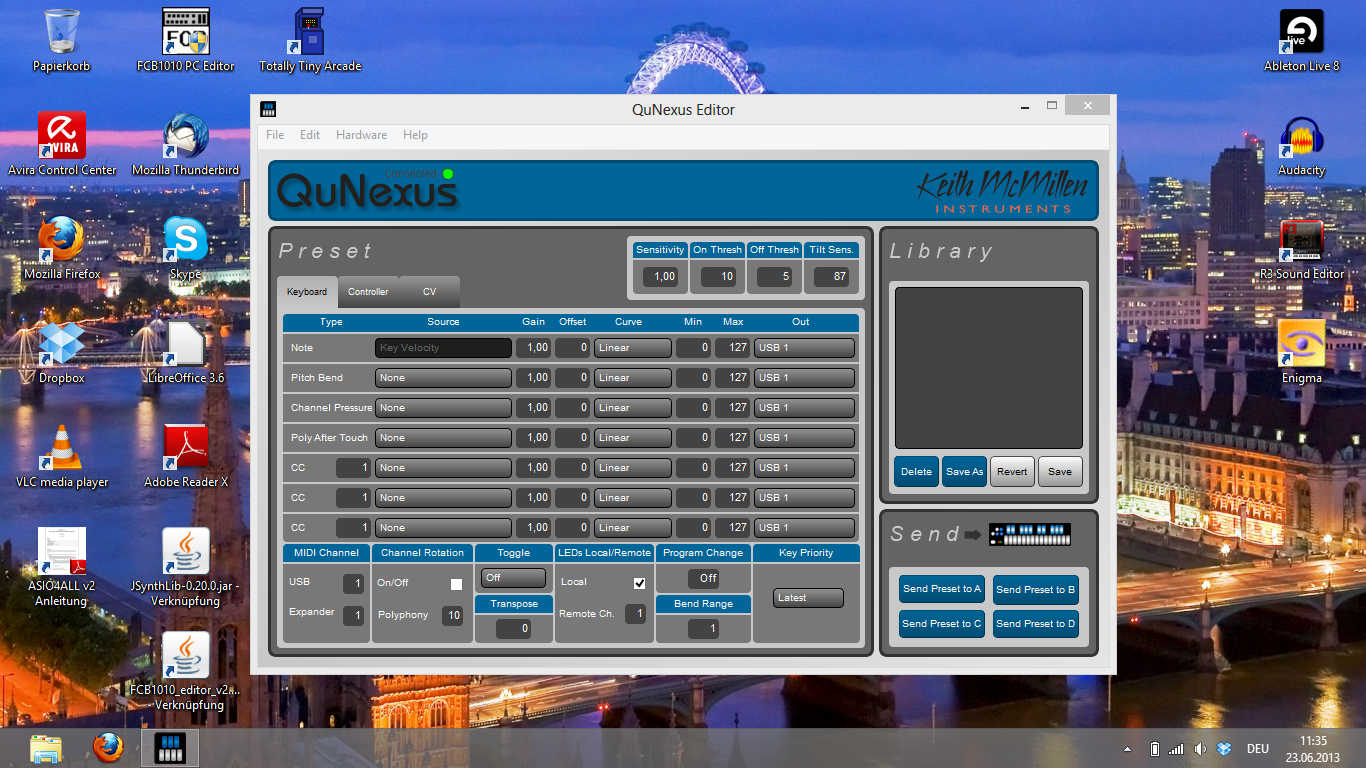Open Key Priority Latest dropdown
Image resolution: width=1366 pixels, height=768 pixels.
[x=808, y=598]
